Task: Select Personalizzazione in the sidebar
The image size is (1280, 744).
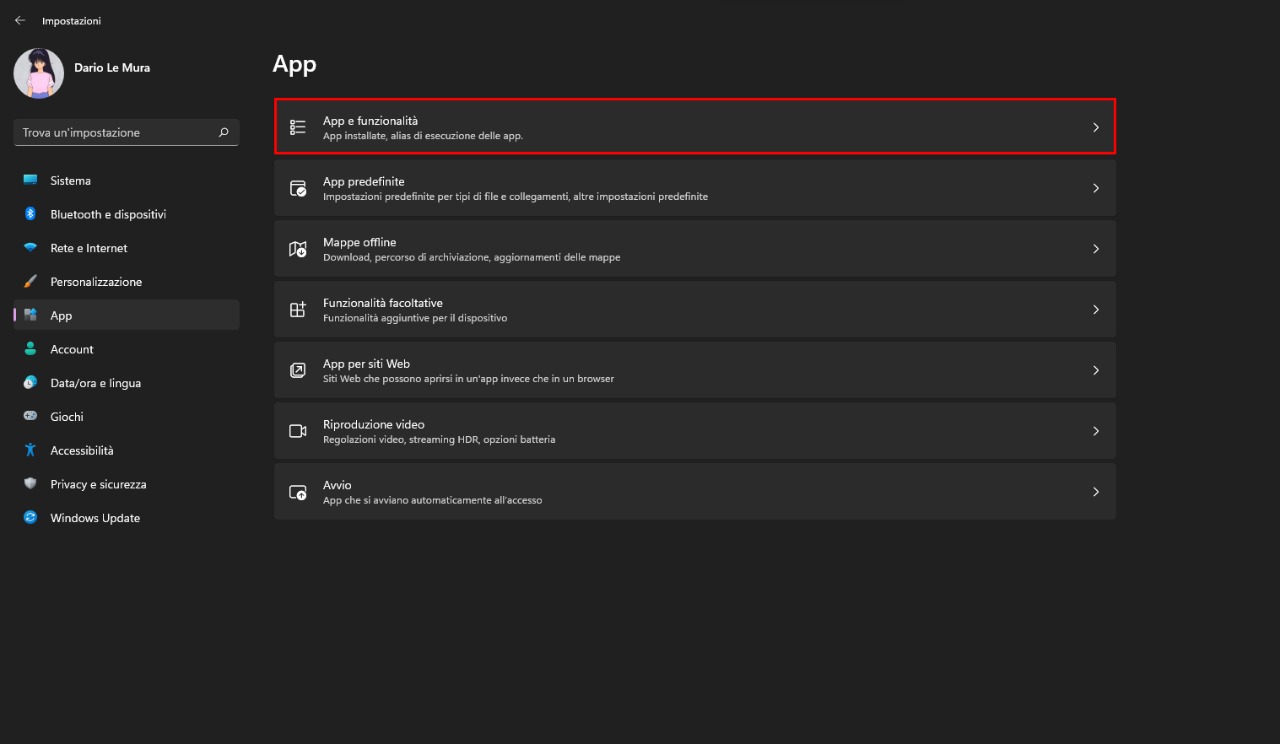Action: 126,282
